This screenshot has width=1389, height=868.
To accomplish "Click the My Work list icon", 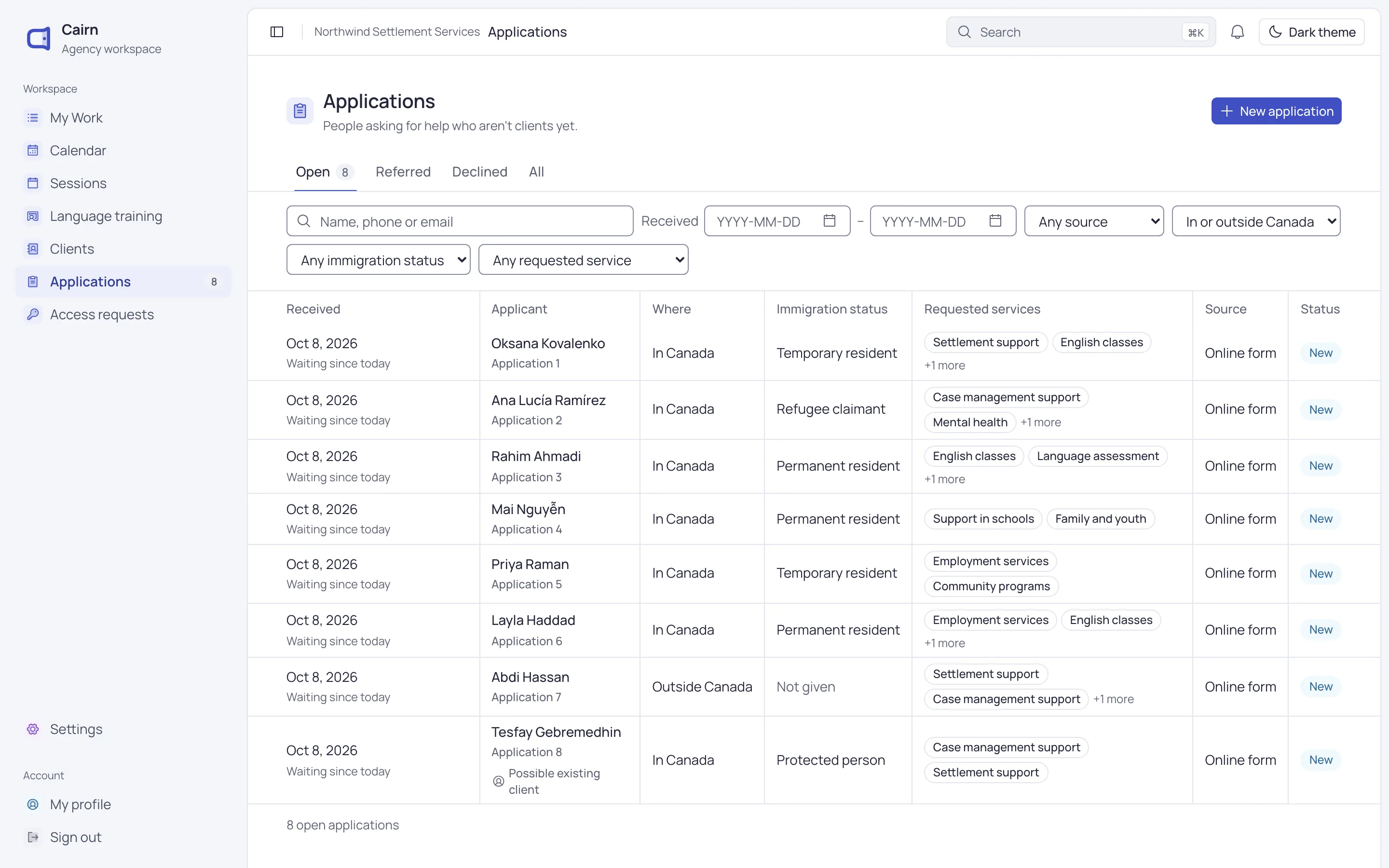I will pyautogui.click(x=33, y=118).
